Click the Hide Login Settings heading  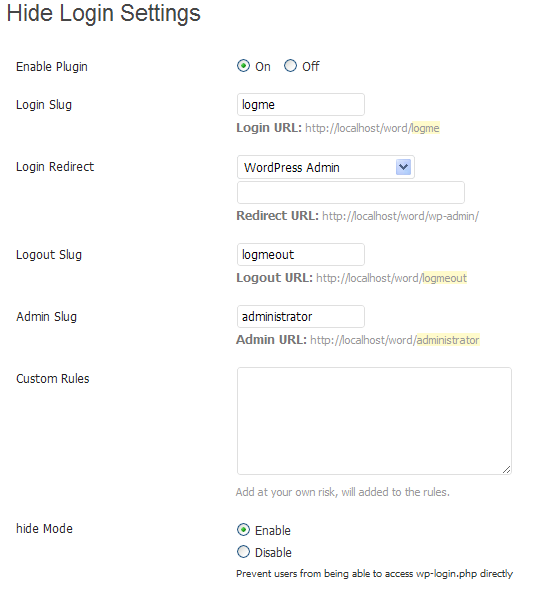point(103,13)
